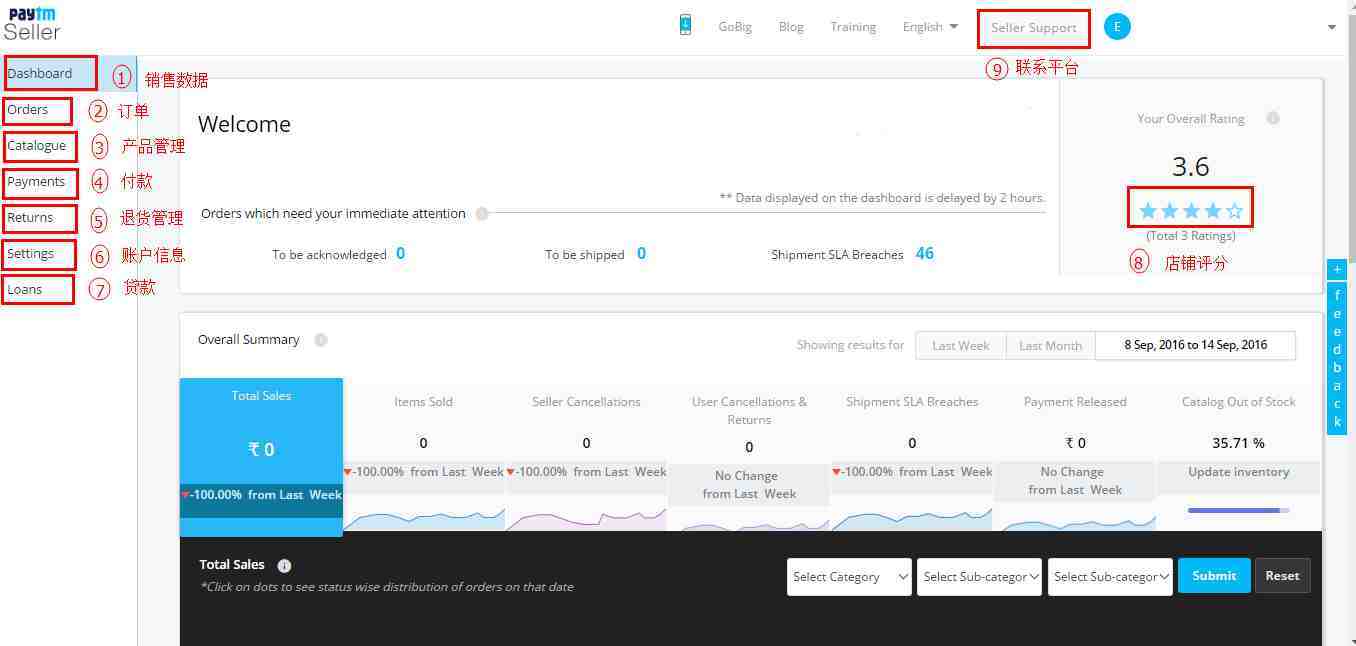Screen dimensions: 1356x646
Task: Select the Last Week filter
Action: [x=961, y=346]
